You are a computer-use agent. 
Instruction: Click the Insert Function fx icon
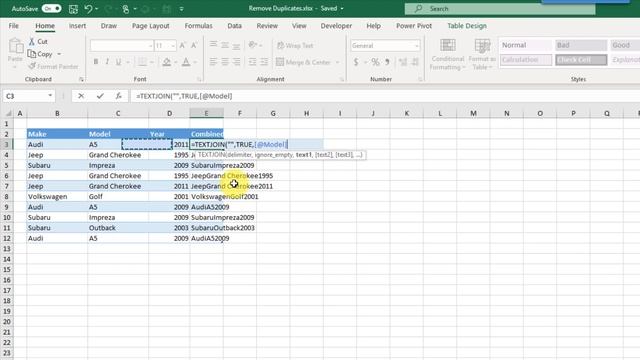point(118,96)
